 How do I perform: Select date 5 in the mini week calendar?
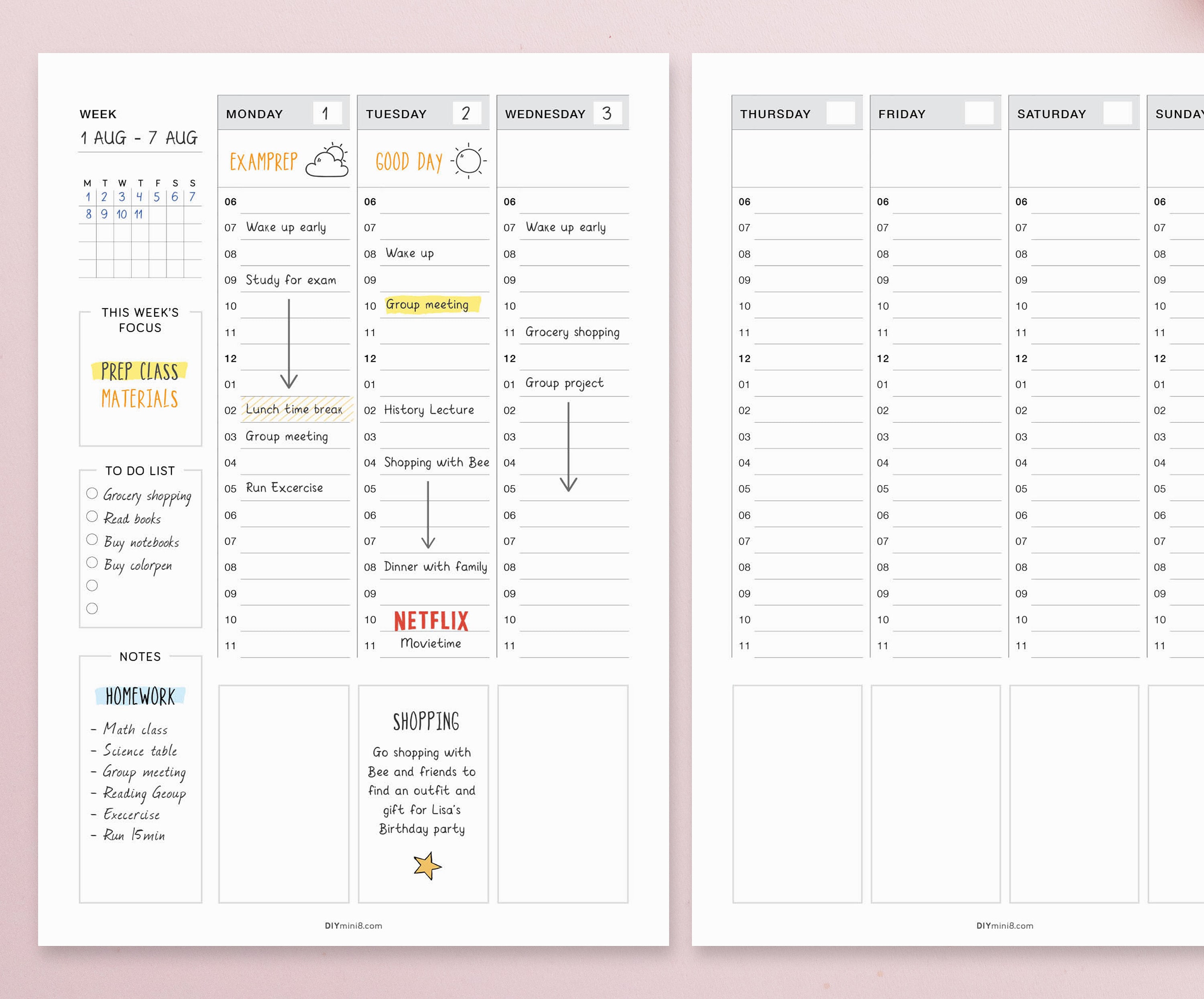156,197
